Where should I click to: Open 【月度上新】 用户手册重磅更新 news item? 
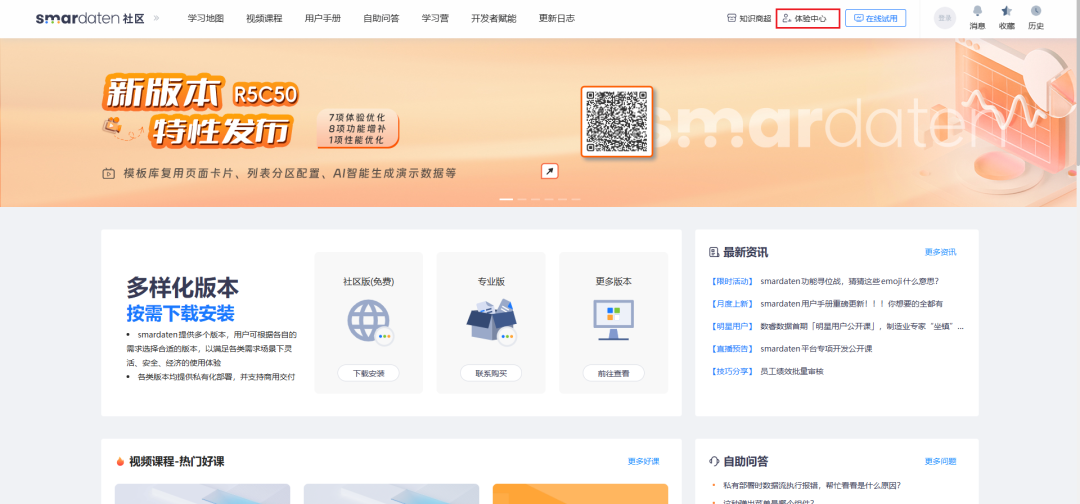tap(826, 303)
